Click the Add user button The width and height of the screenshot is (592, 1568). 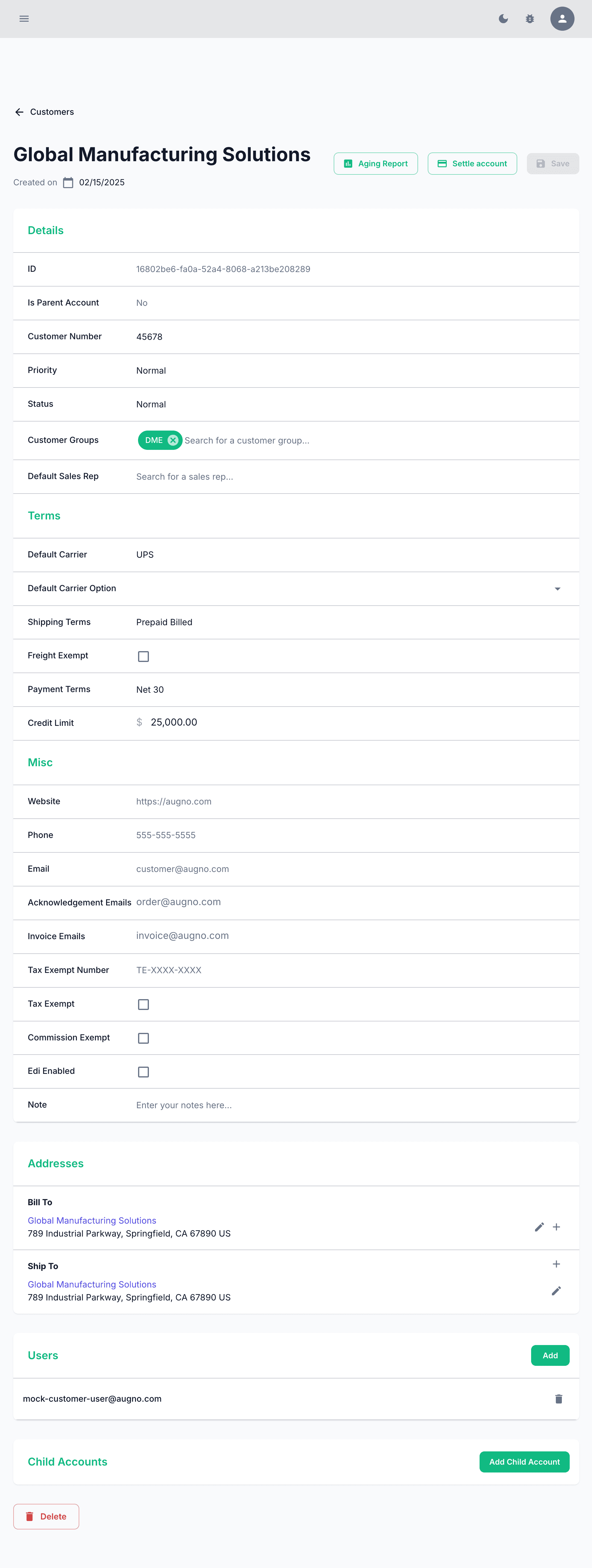coord(550,1356)
